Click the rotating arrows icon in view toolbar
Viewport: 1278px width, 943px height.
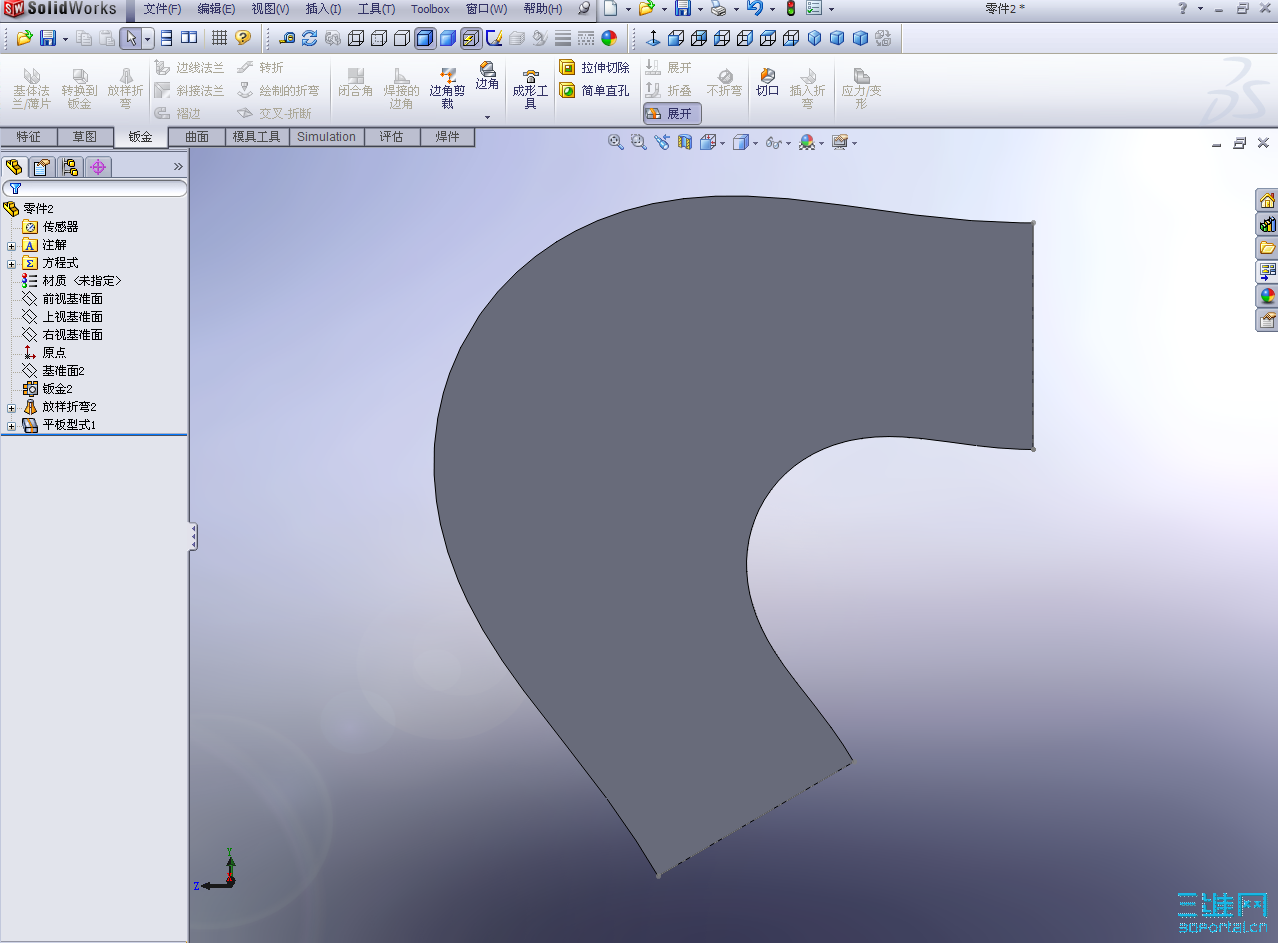[x=309, y=38]
